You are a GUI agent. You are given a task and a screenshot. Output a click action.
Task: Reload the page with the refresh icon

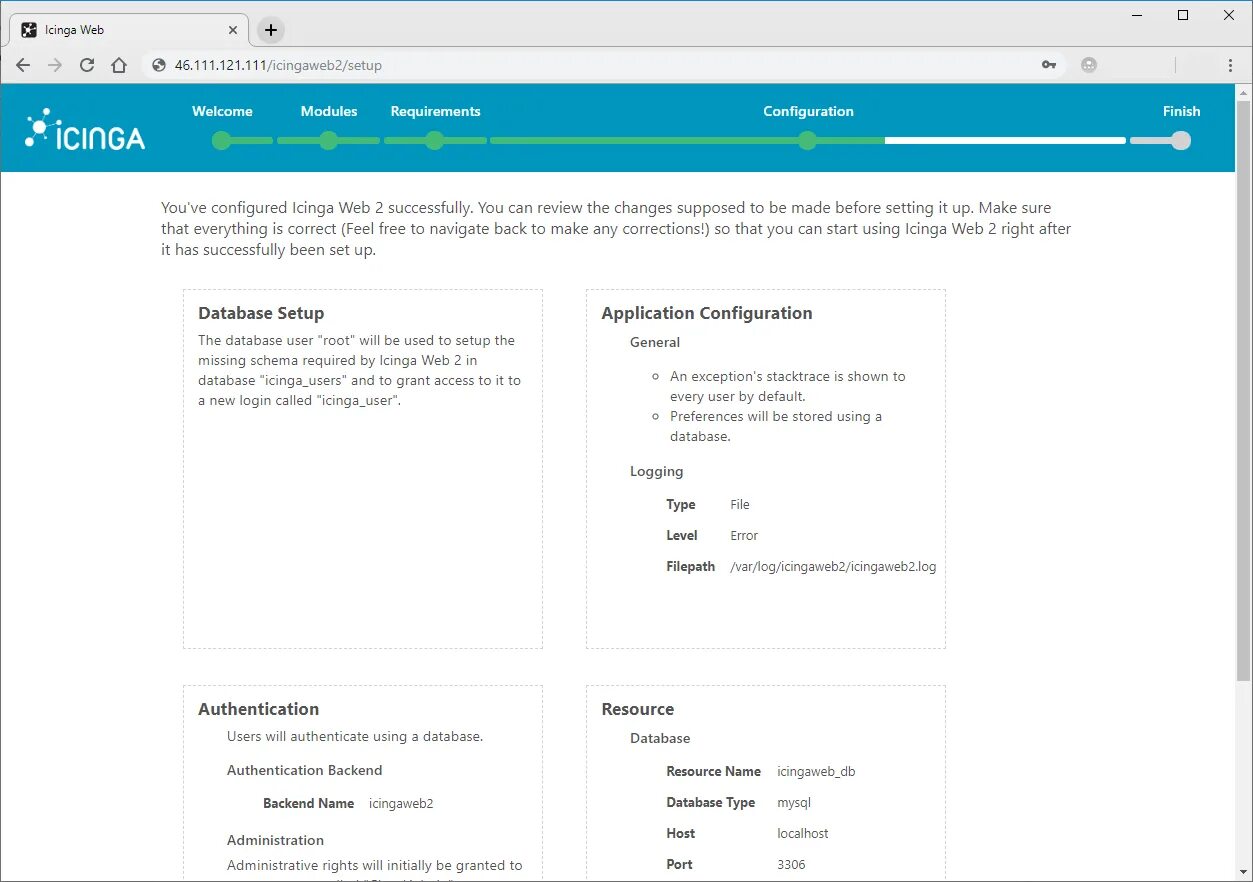(87, 65)
